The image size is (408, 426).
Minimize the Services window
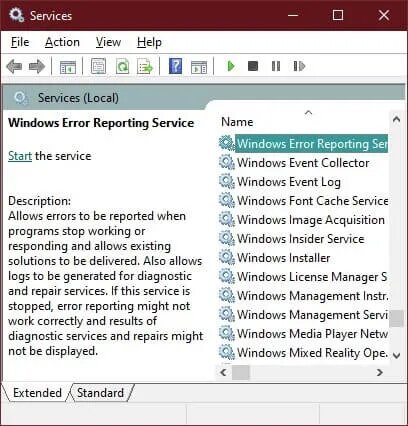pos(293,15)
